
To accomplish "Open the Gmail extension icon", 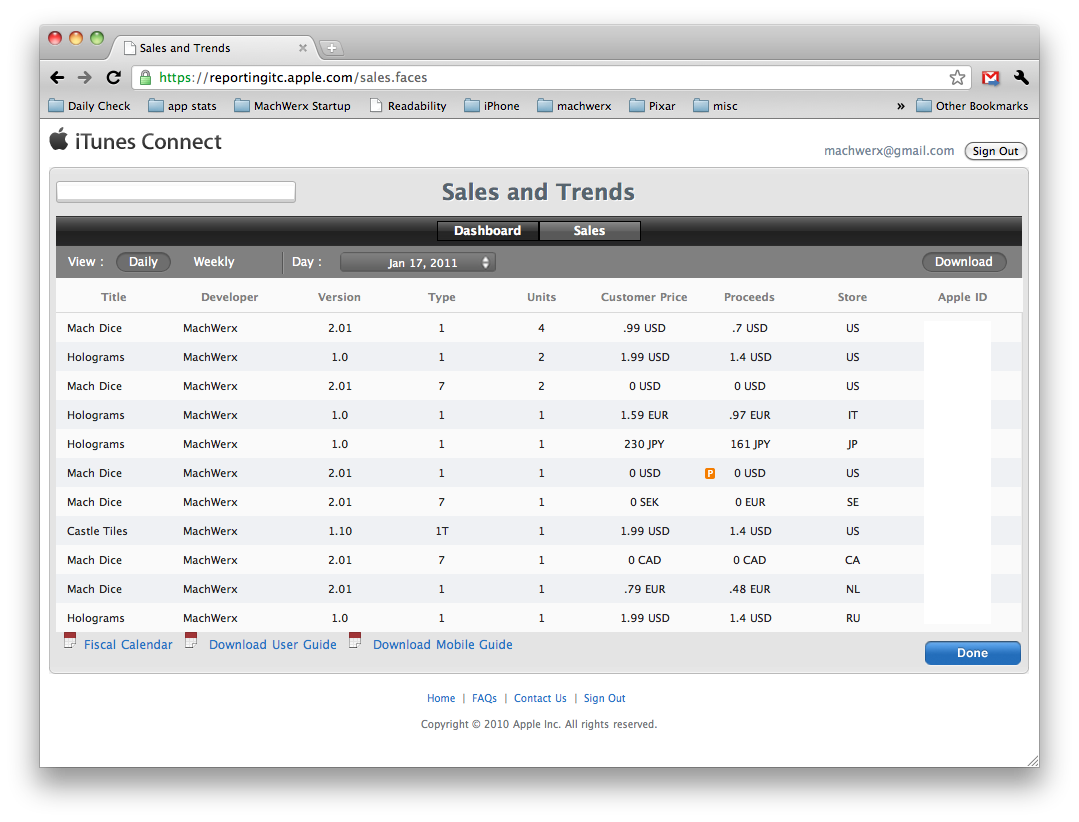I will (990, 78).
